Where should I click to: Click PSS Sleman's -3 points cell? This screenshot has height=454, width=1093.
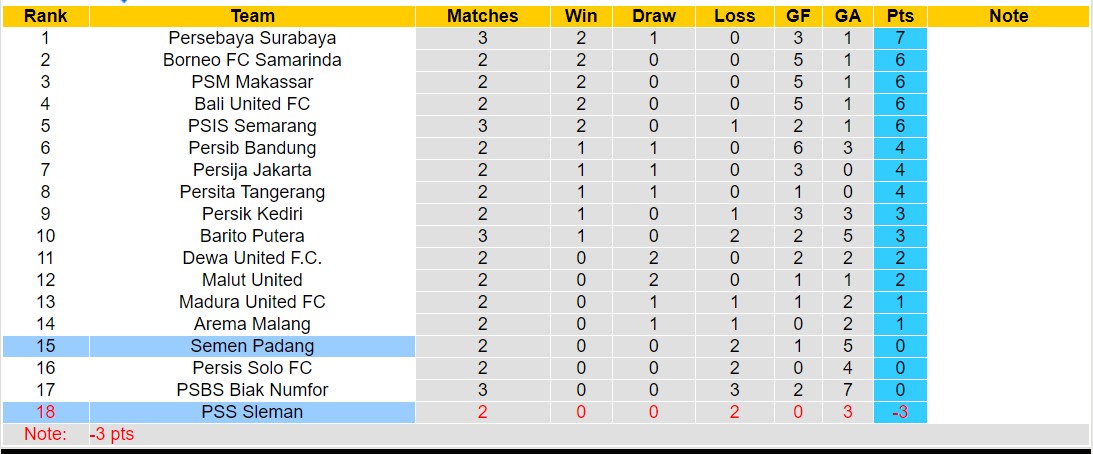(x=900, y=412)
